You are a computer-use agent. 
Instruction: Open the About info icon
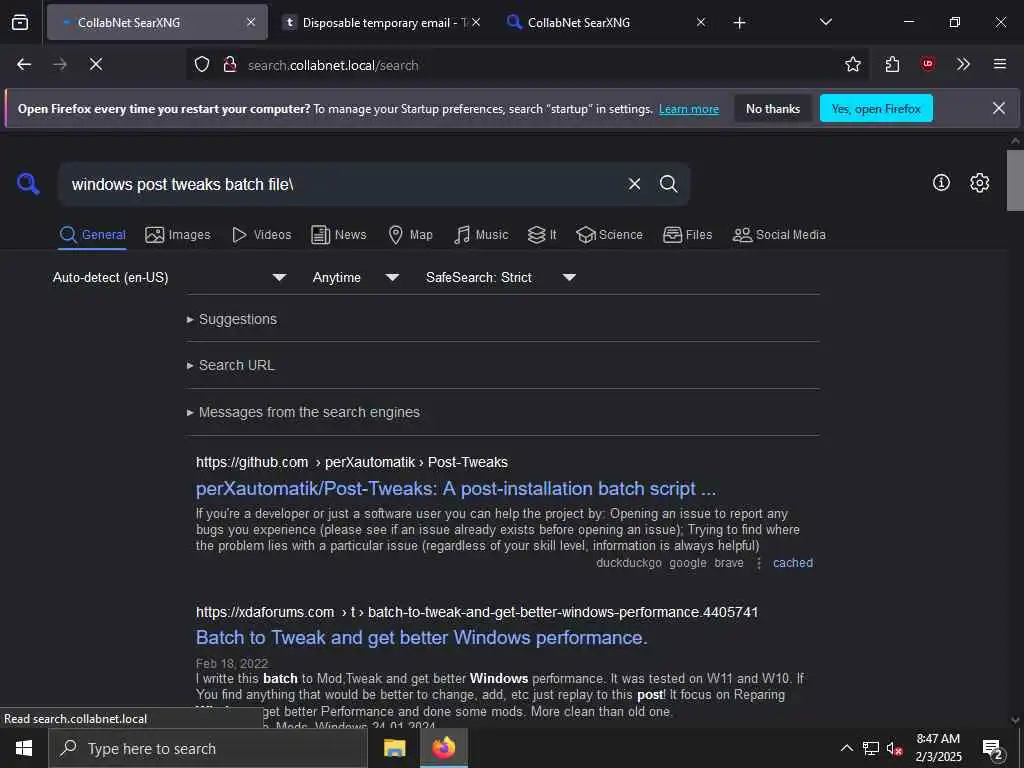(x=941, y=183)
